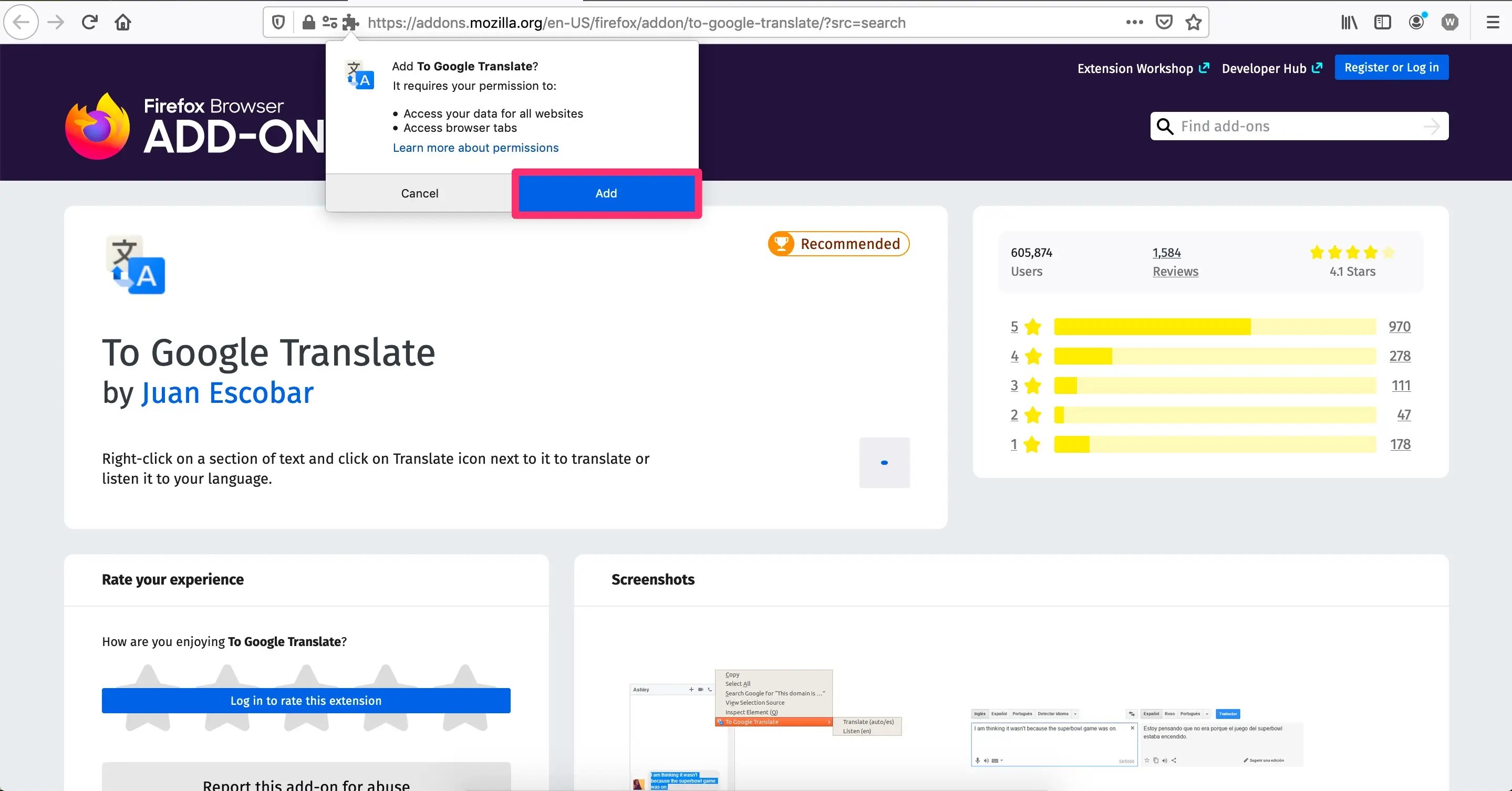The height and width of the screenshot is (791, 1512).
Task: Open Firefox account menu icon
Action: click(x=1416, y=22)
